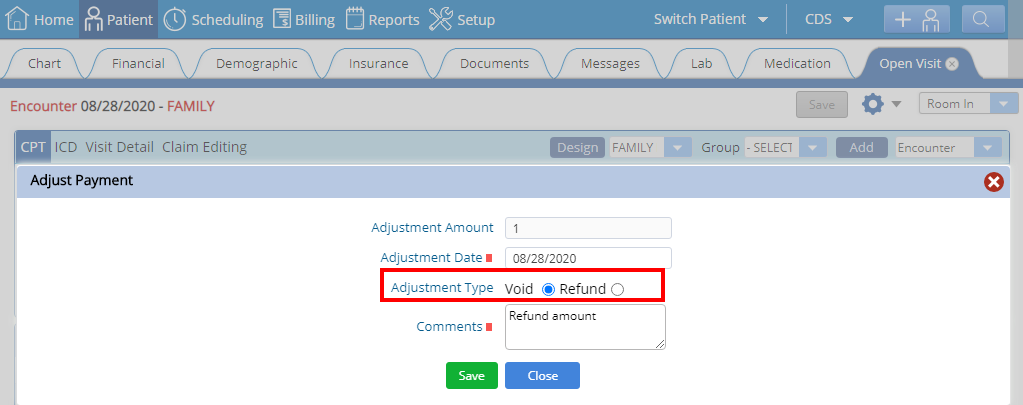Select the Refund radio button
The image size is (1023, 405).
pos(617,289)
